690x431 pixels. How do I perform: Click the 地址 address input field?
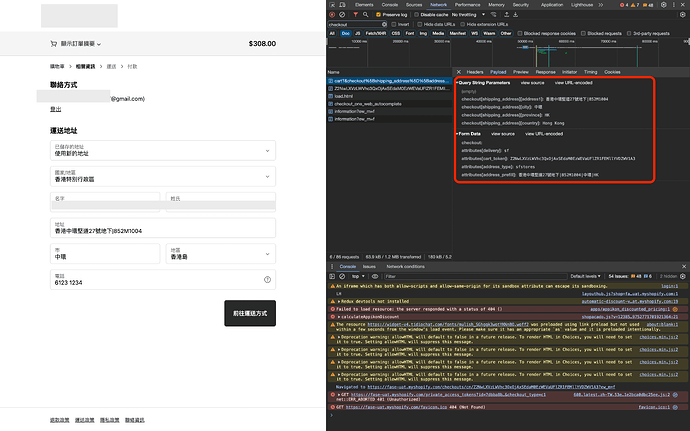(162, 228)
